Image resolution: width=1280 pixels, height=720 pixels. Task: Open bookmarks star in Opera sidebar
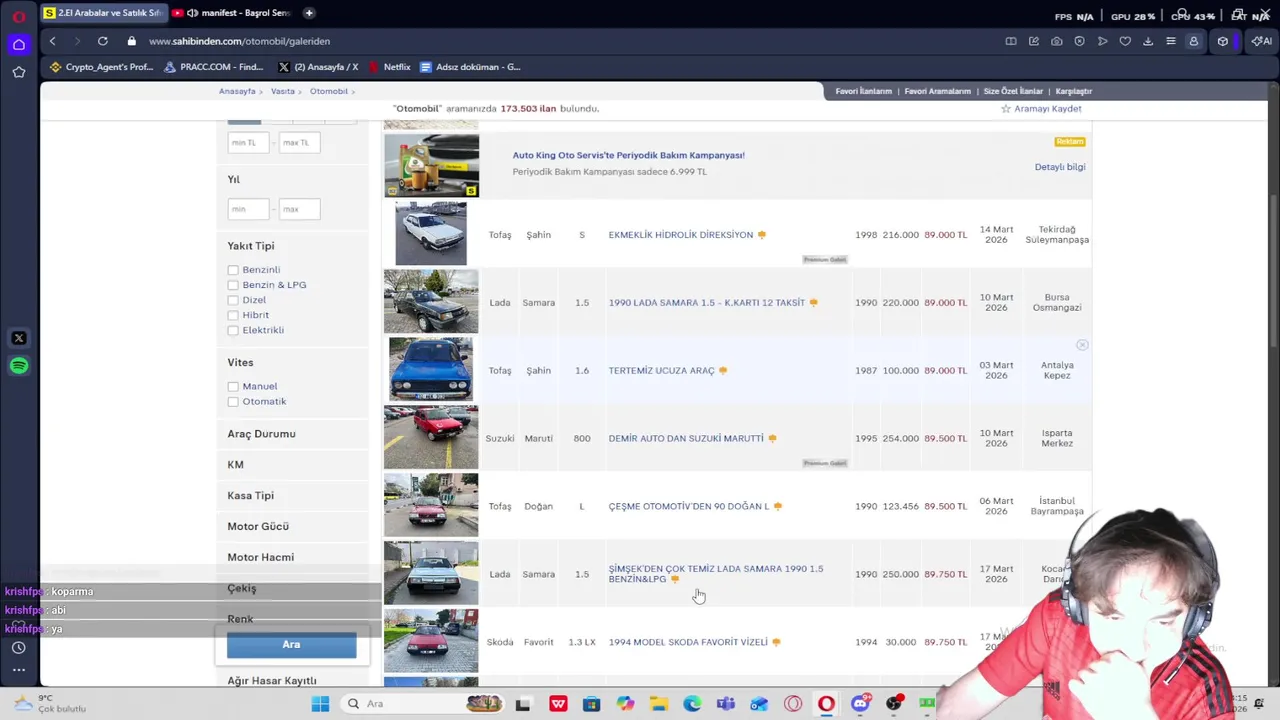pyautogui.click(x=18, y=72)
